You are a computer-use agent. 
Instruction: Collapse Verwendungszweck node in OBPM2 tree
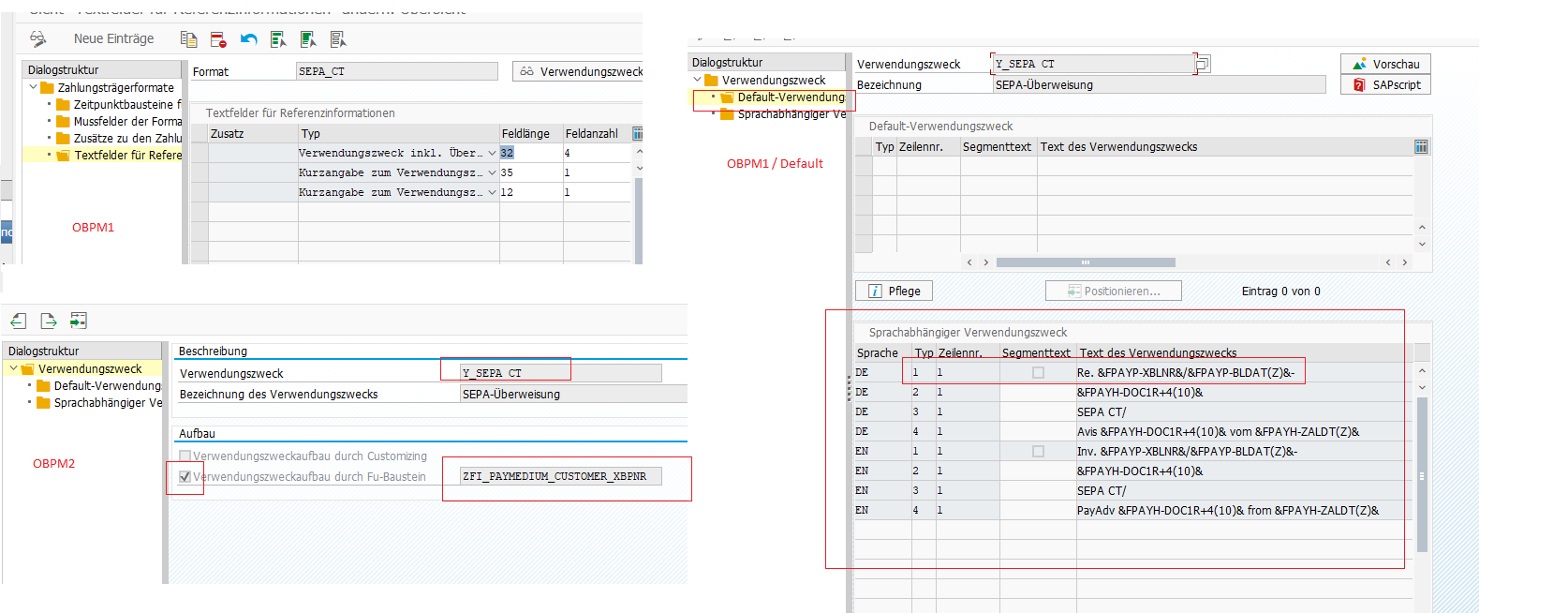[13, 369]
